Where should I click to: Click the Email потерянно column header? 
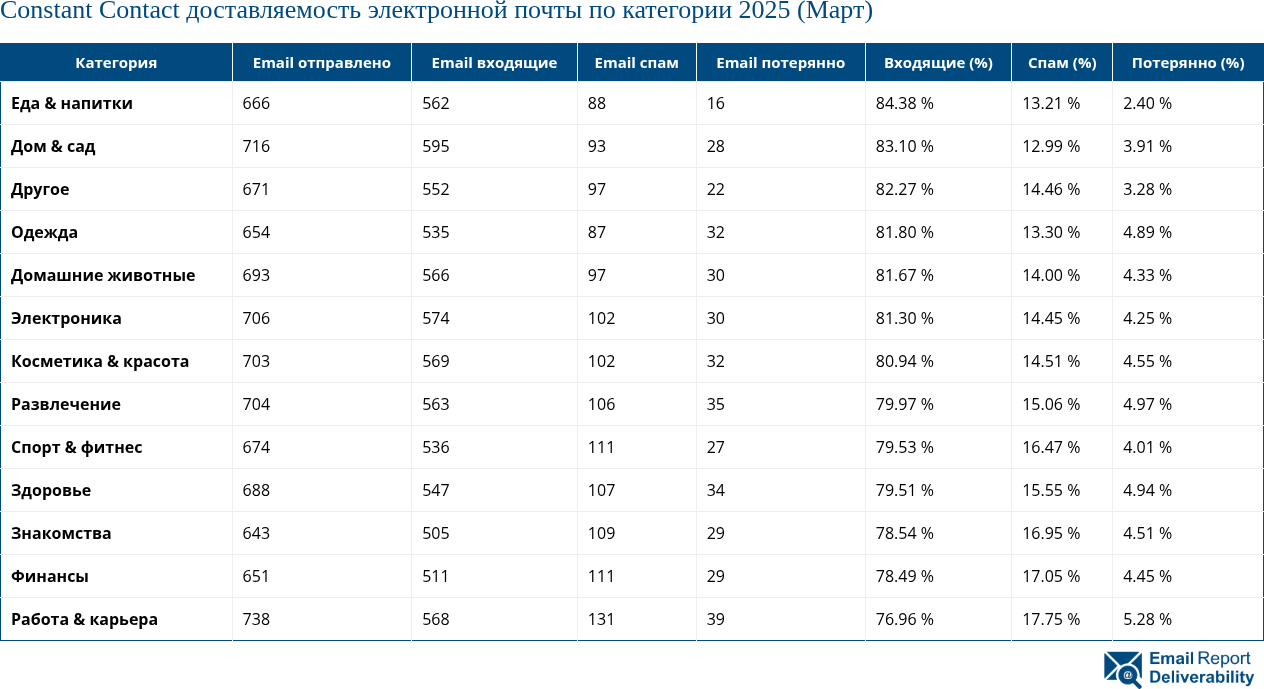coord(780,61)
